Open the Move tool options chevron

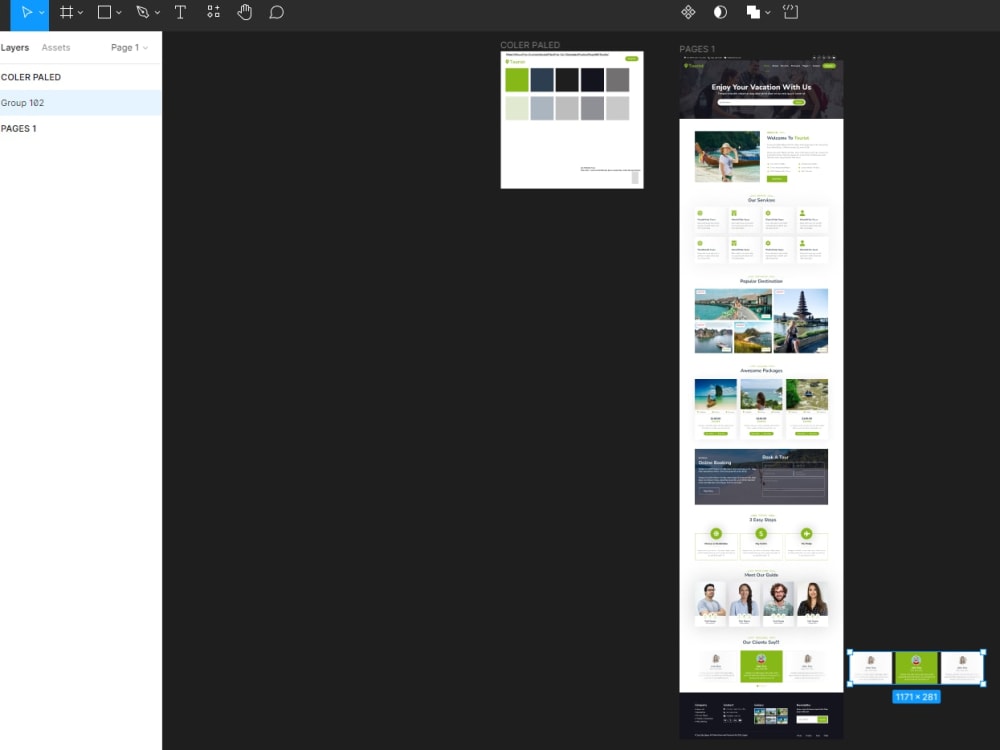pyautogui.click(x=41, y=13)
